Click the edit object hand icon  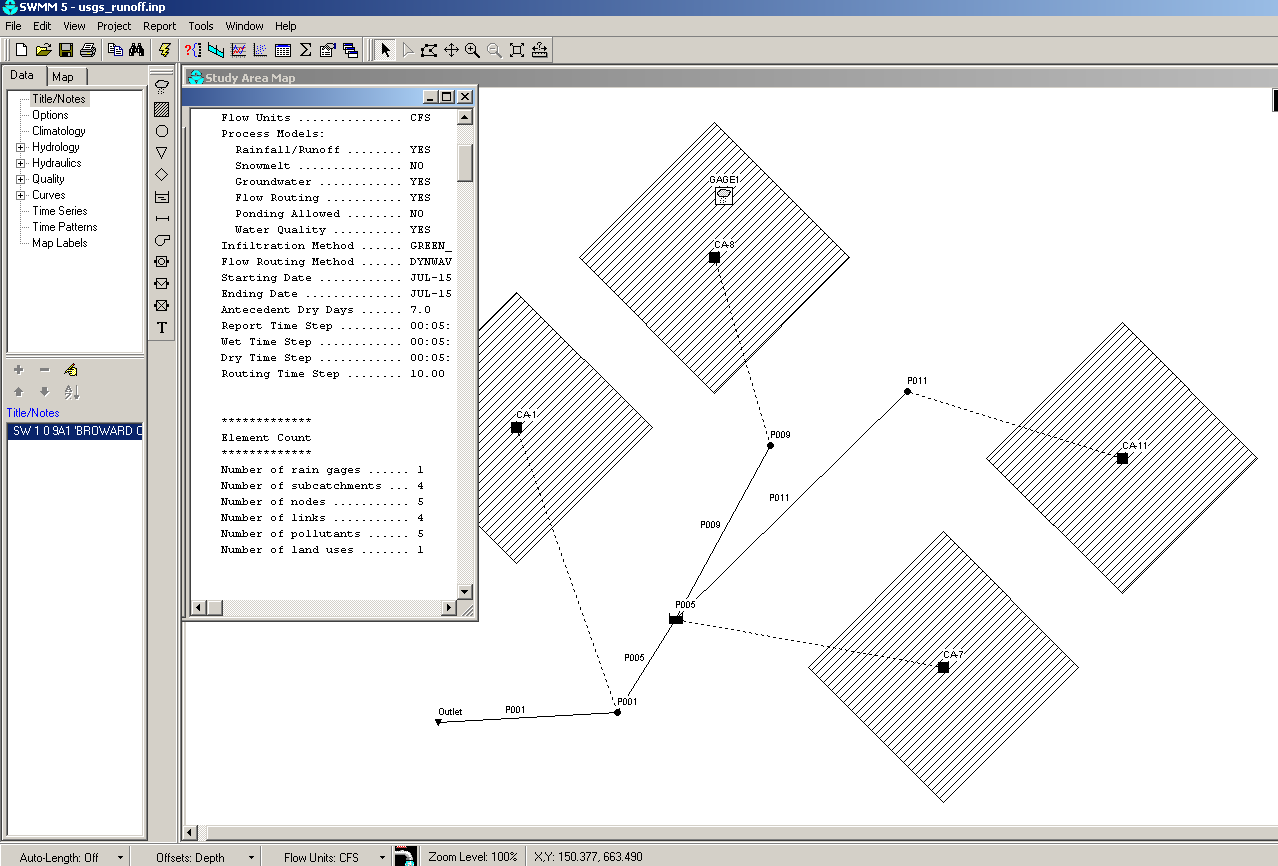(x=71, y=370)
